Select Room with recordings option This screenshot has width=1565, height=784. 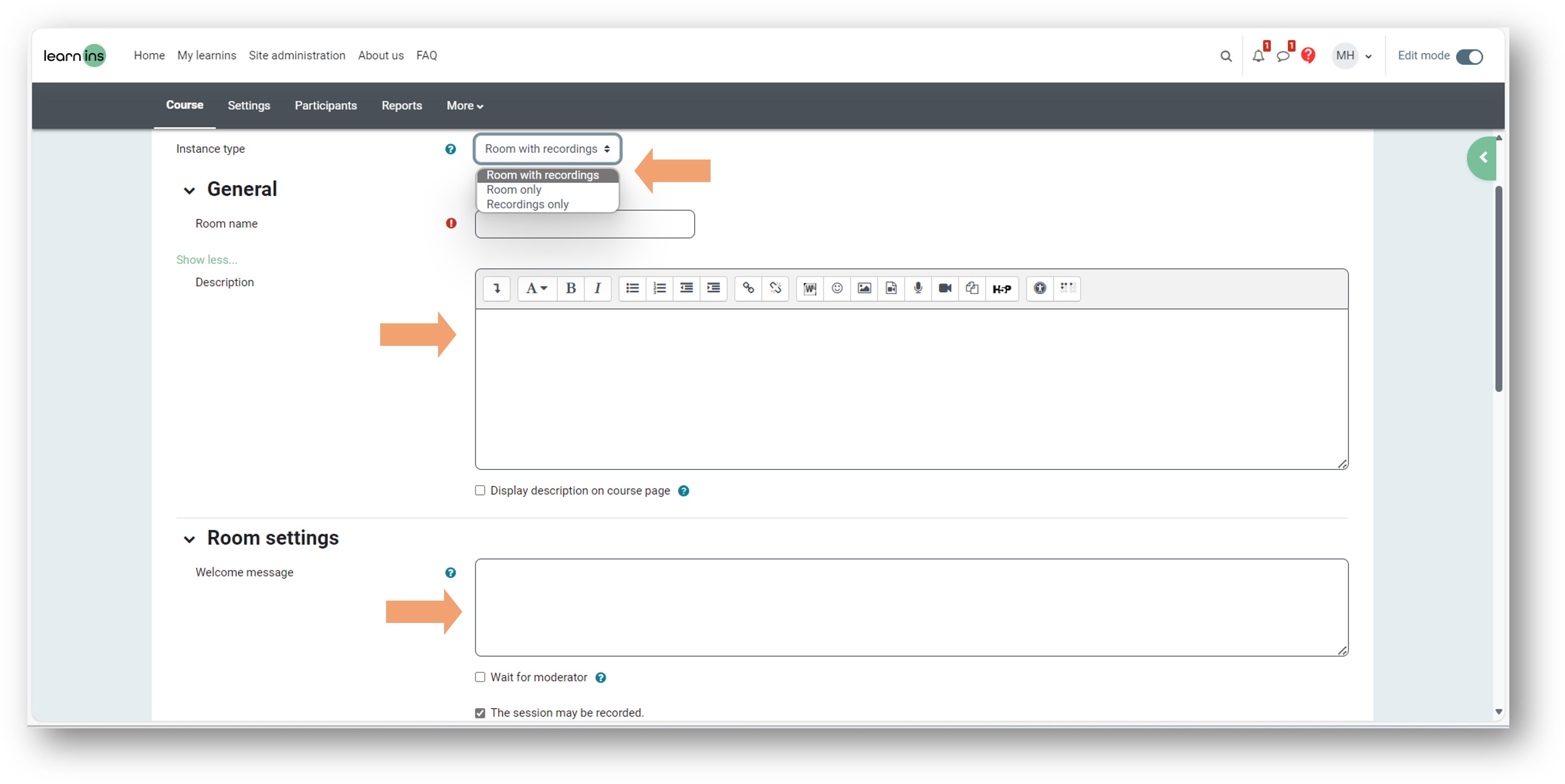(548, 175)
